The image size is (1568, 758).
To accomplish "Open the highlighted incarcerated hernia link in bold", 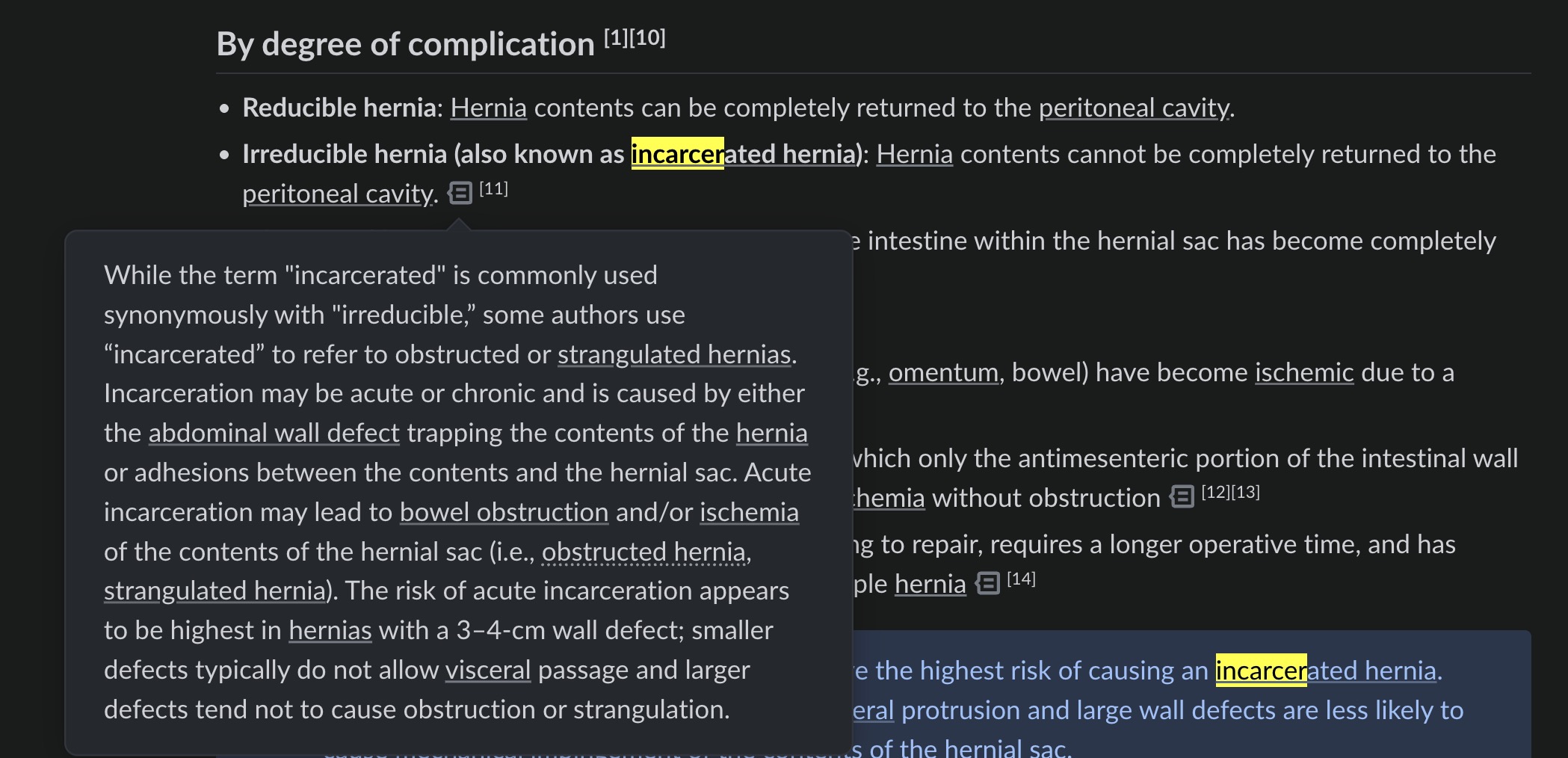I will point(744,154).
